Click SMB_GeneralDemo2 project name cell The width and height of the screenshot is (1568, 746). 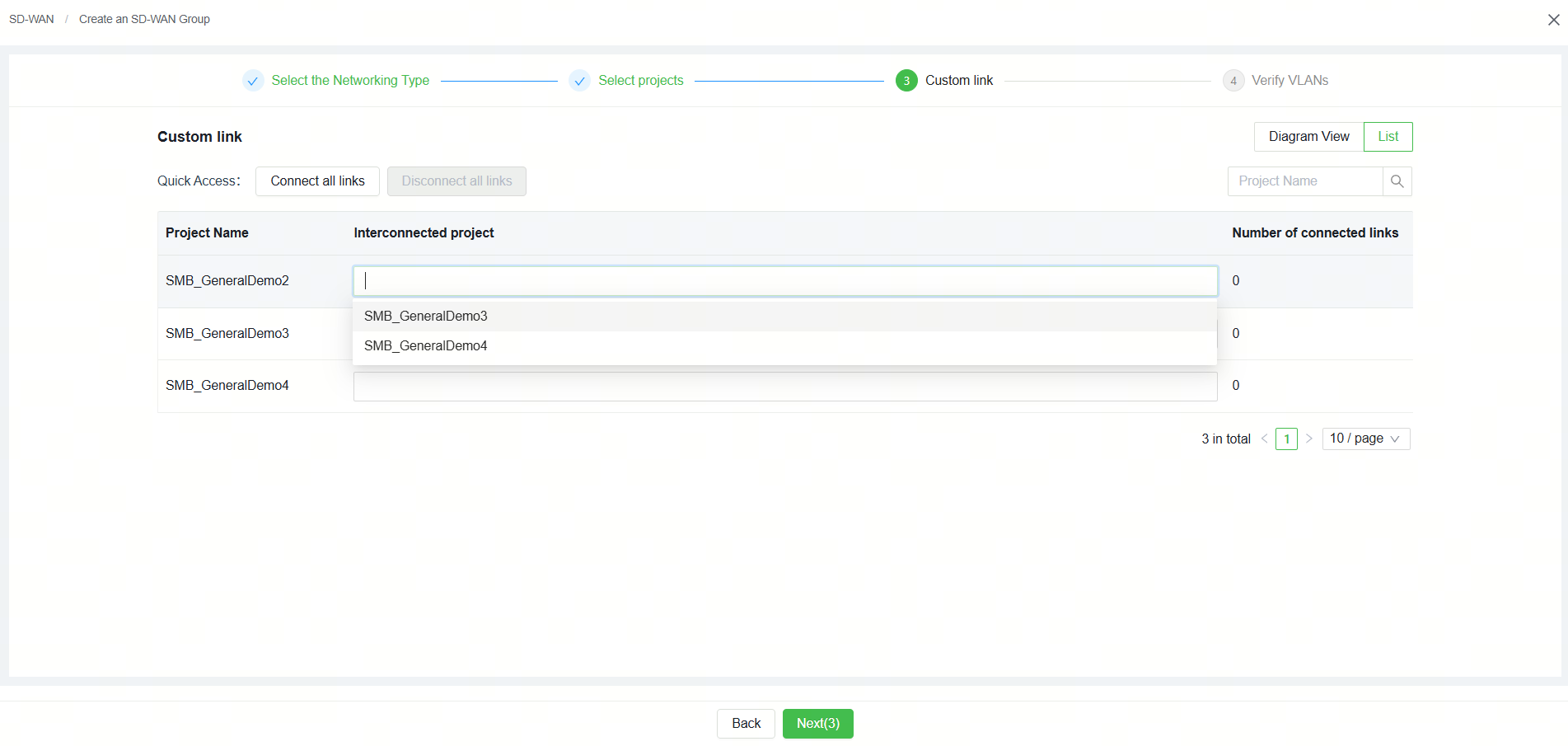click(x=227, y=281)
